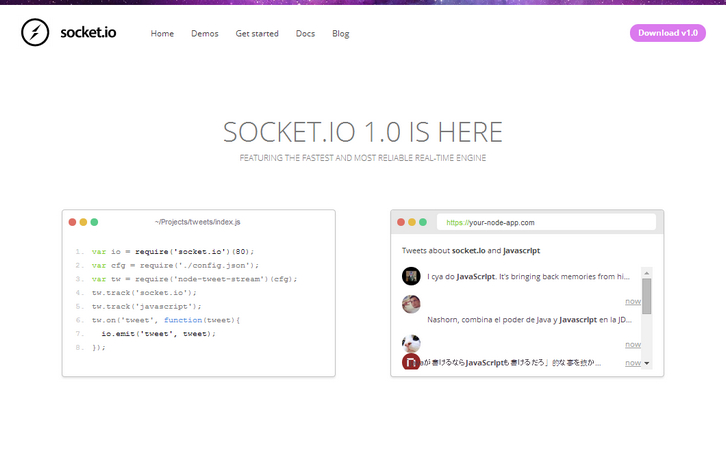
Task: Click the 'Nashorn, combina el poder' tweet text
Action: point(529,320)
